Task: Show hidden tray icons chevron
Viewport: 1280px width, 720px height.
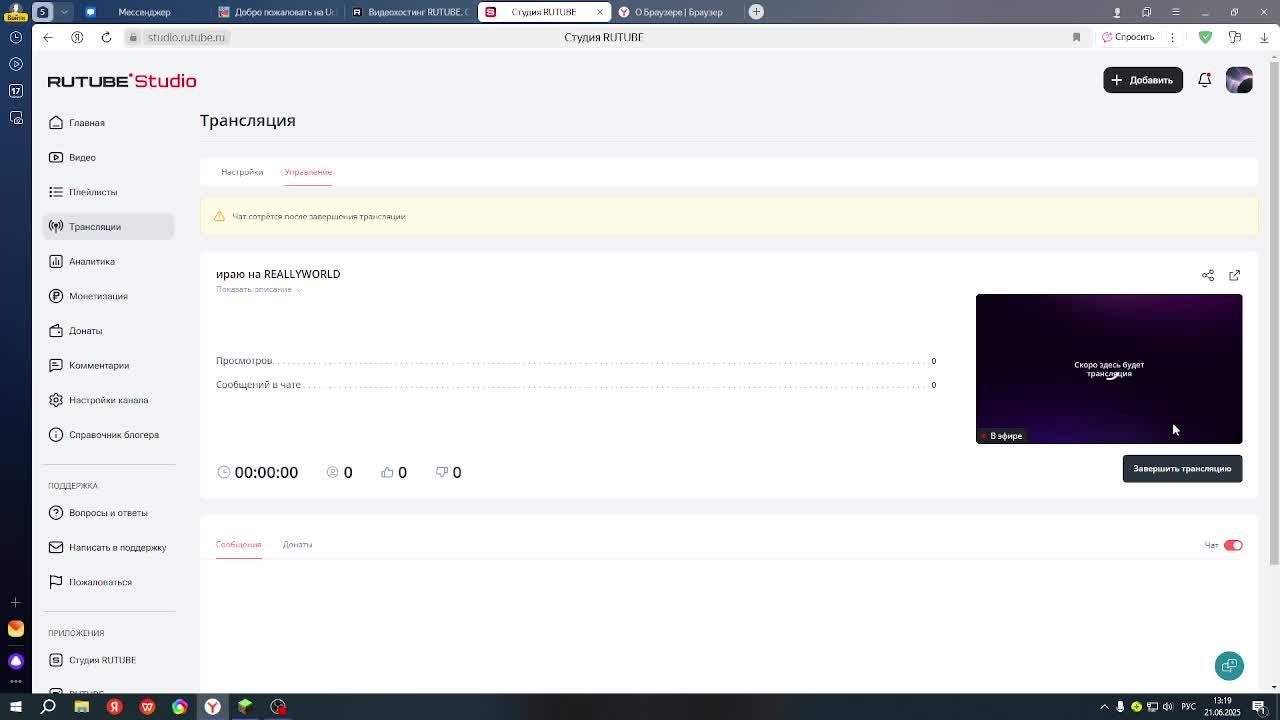Action: pyautogui.click(x=1104, y=707)
